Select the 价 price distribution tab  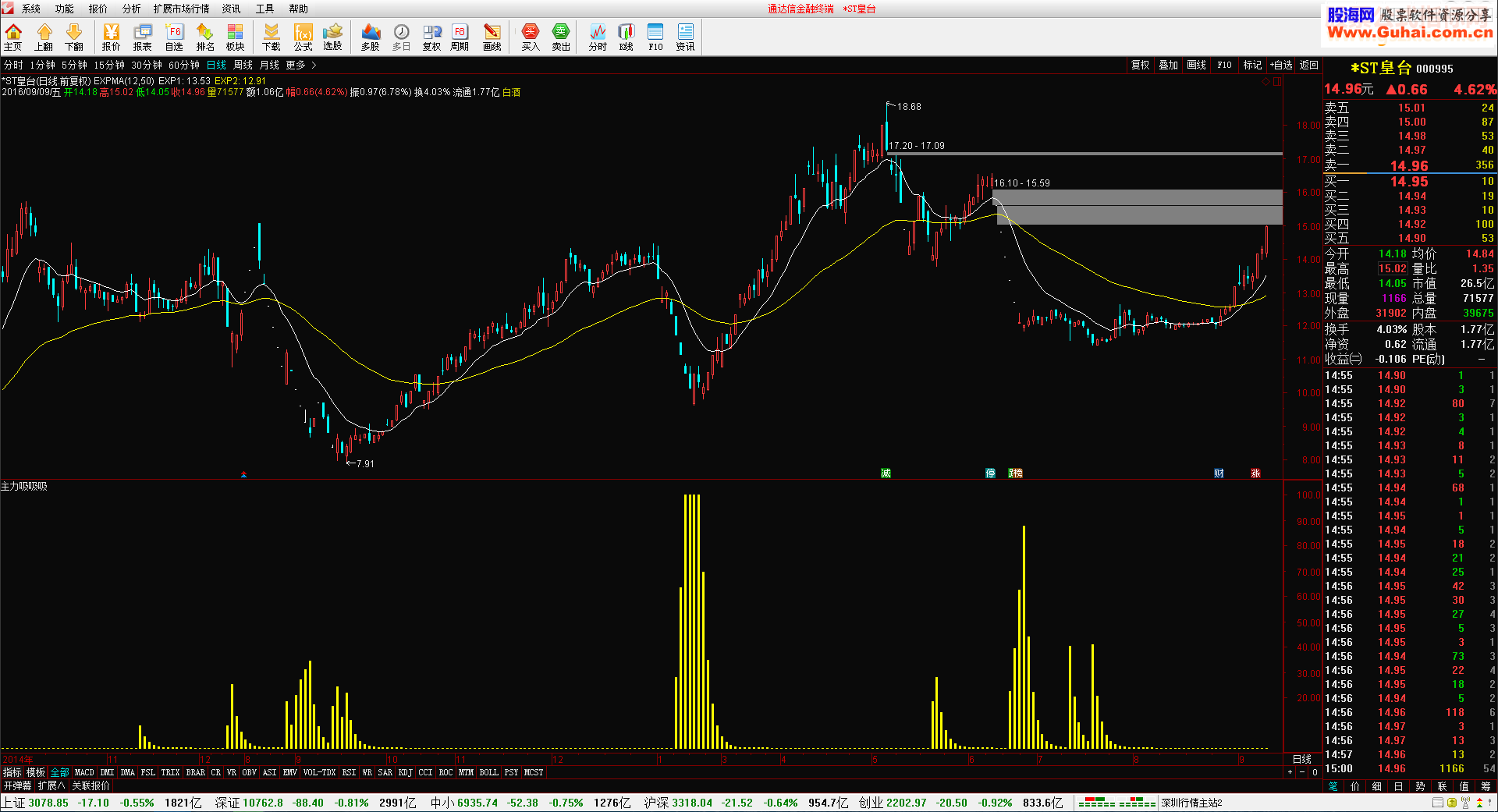coord(1355,786)
